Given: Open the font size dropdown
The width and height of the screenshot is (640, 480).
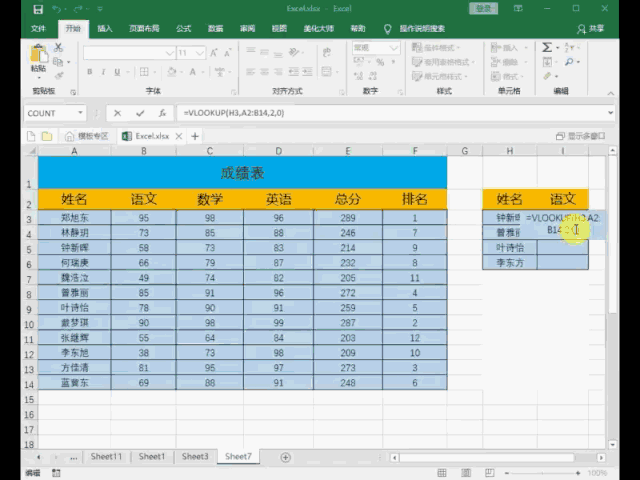Looking at the screenshot, I should pos(200,53).
